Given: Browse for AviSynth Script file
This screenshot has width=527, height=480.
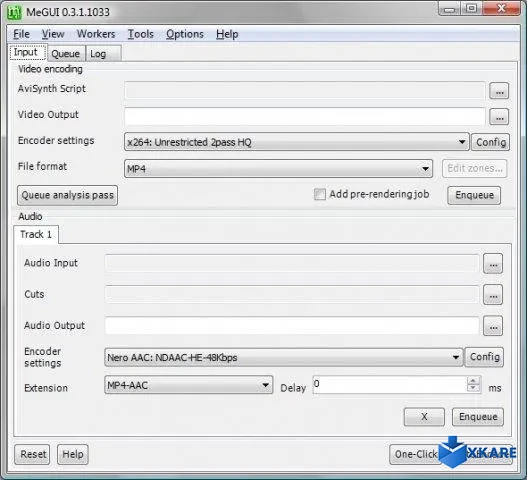Looking at the screenshot, I should 499,91.
